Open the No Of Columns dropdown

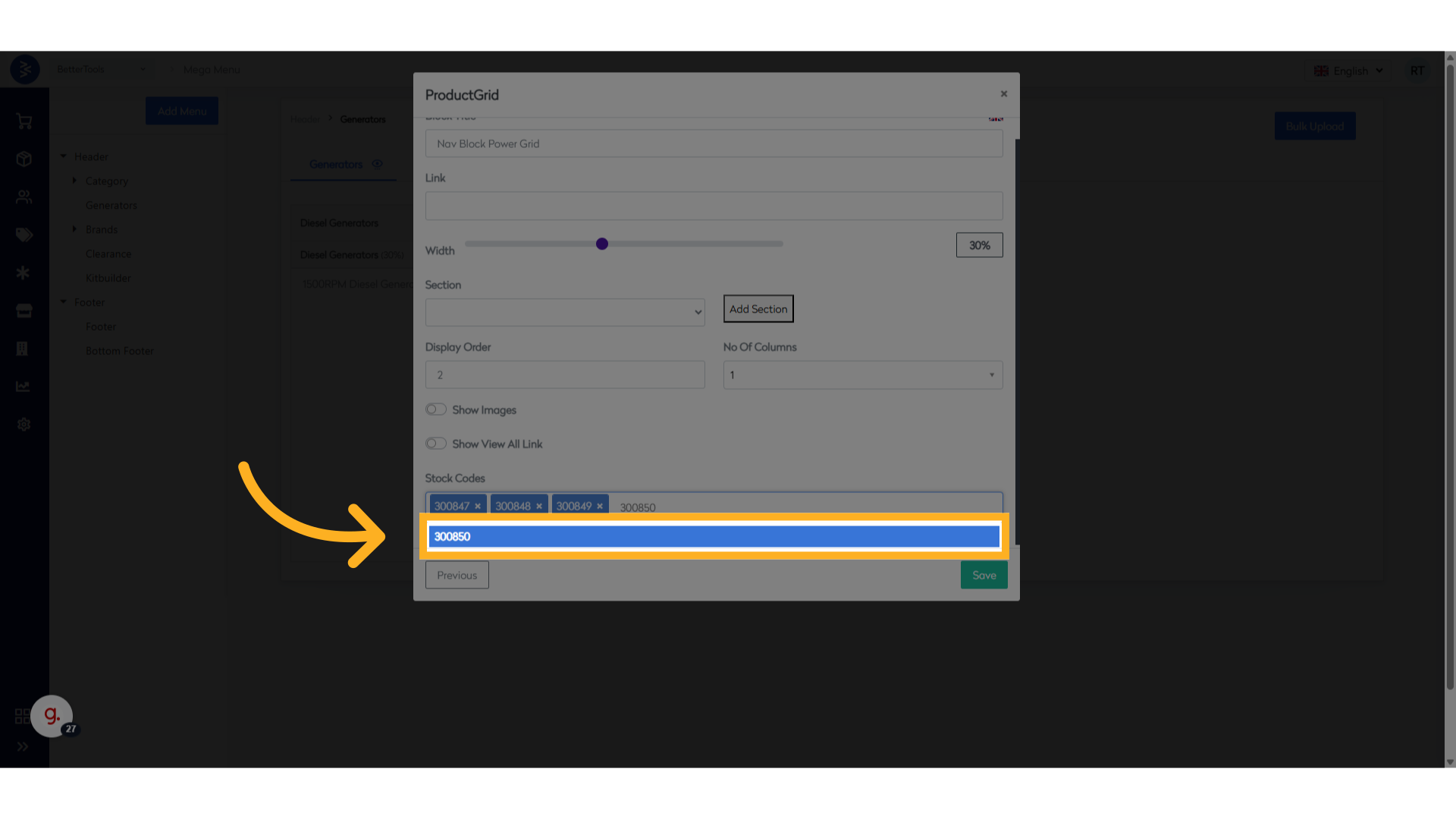click(x=862, y=375)
